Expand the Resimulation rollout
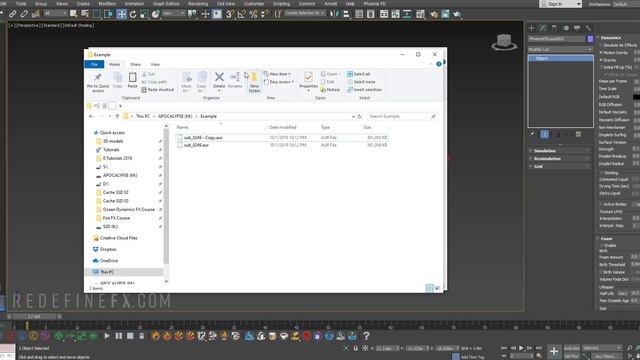This screenshot has height=360, width=640. [560, 158]
